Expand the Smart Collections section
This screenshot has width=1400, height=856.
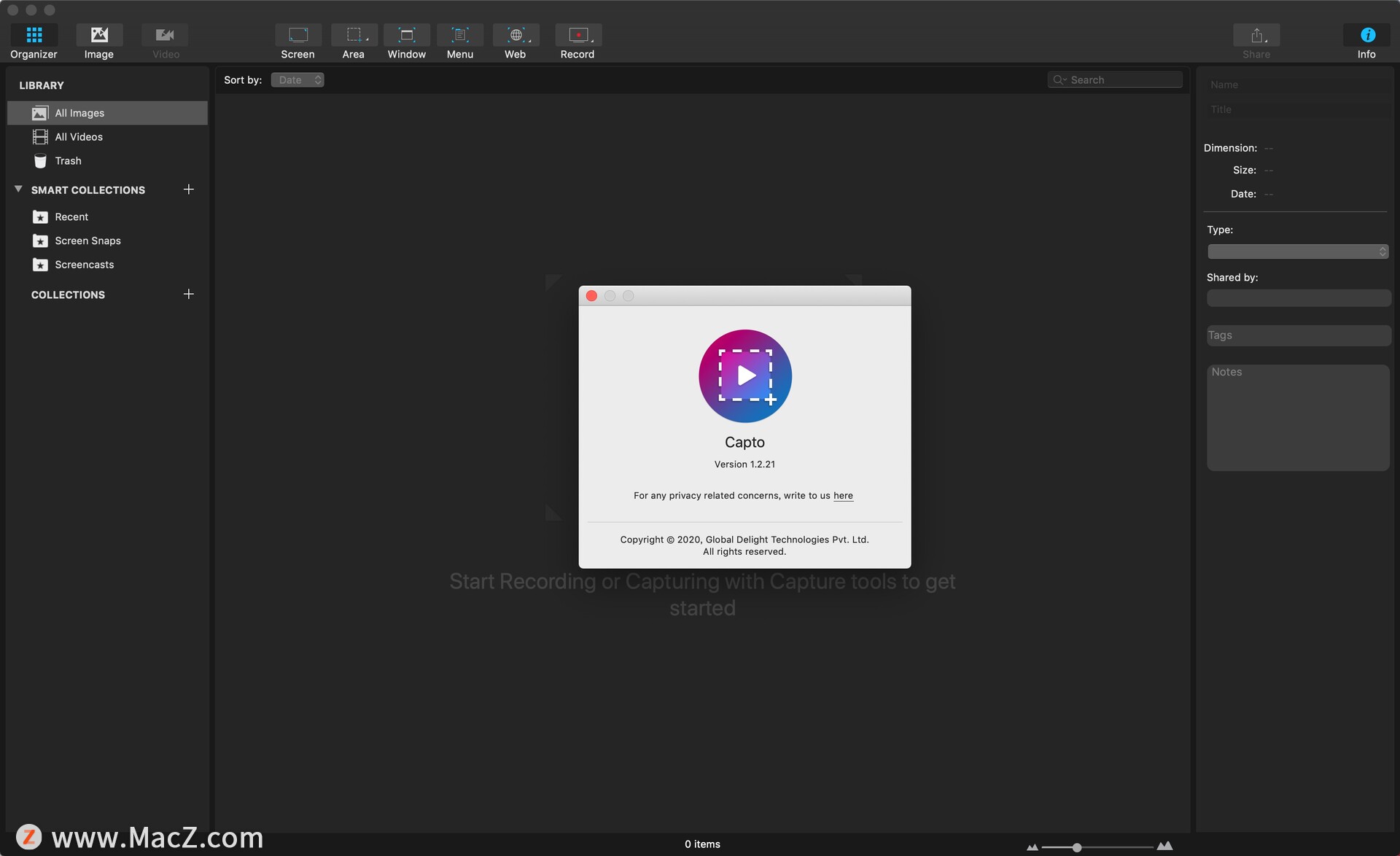(x=18, y=190)
